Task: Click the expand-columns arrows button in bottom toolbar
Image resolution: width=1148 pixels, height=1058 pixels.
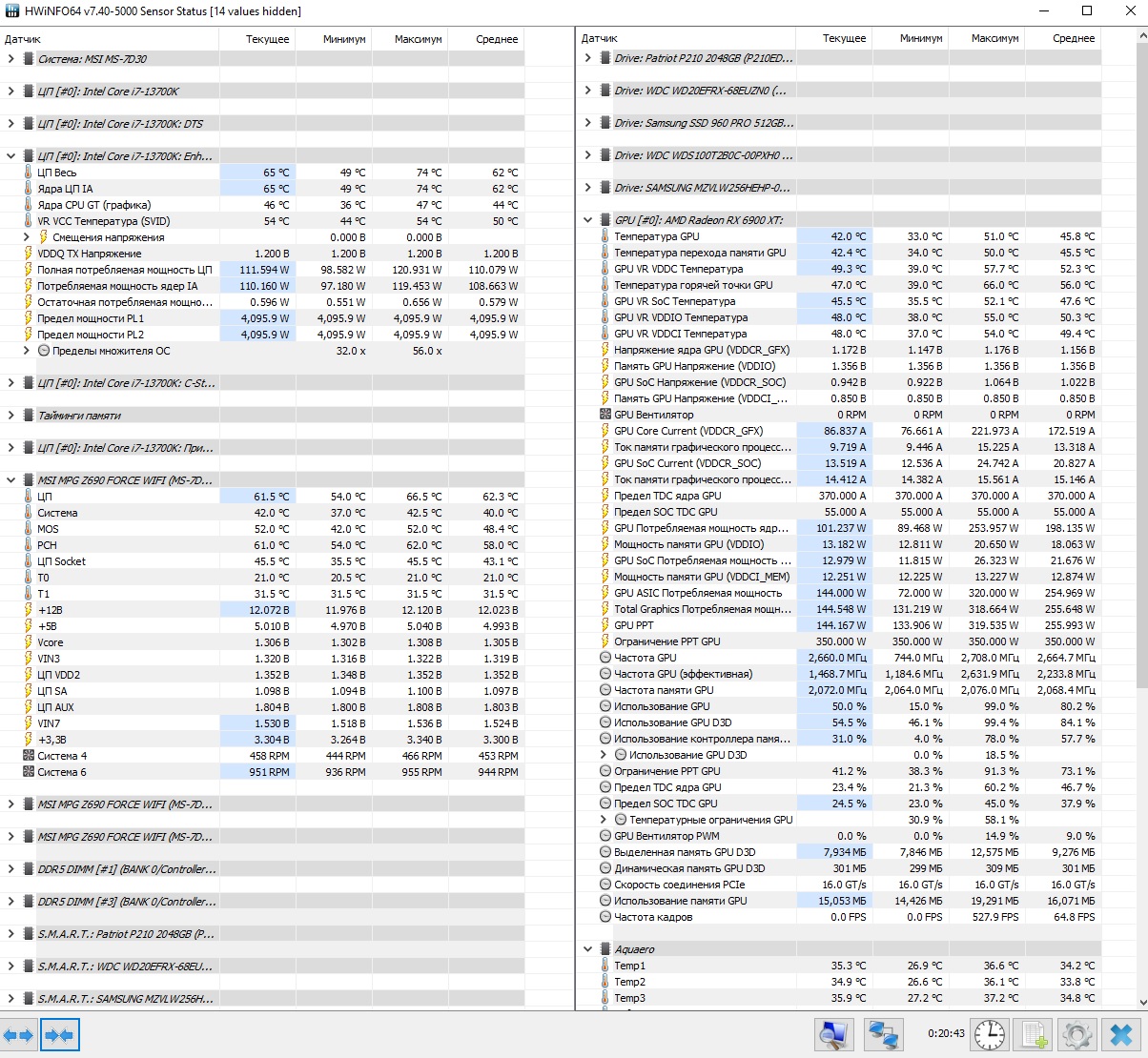Action: [x=18, y=1035]
